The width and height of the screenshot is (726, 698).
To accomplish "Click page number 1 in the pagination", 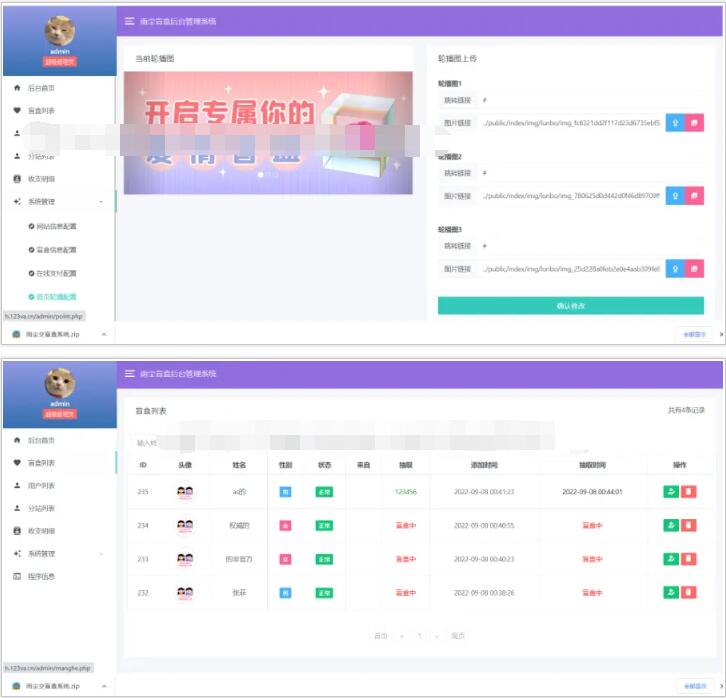I will [x=419, y=636].
